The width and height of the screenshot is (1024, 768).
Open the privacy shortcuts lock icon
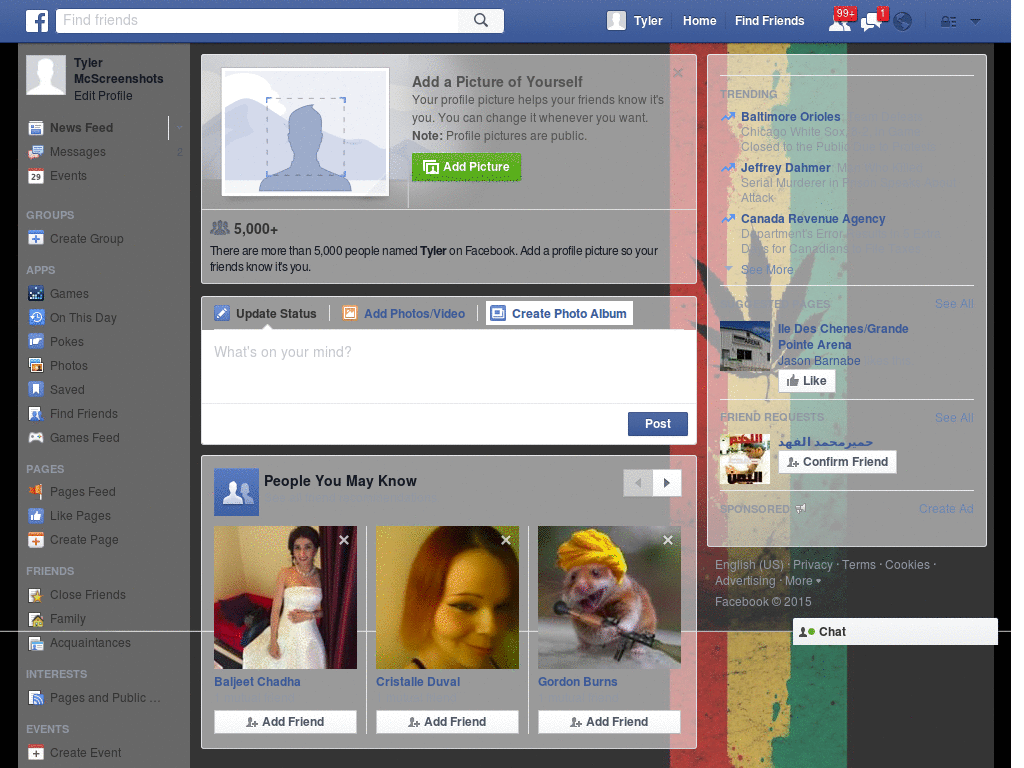click(x=948, y=22)
